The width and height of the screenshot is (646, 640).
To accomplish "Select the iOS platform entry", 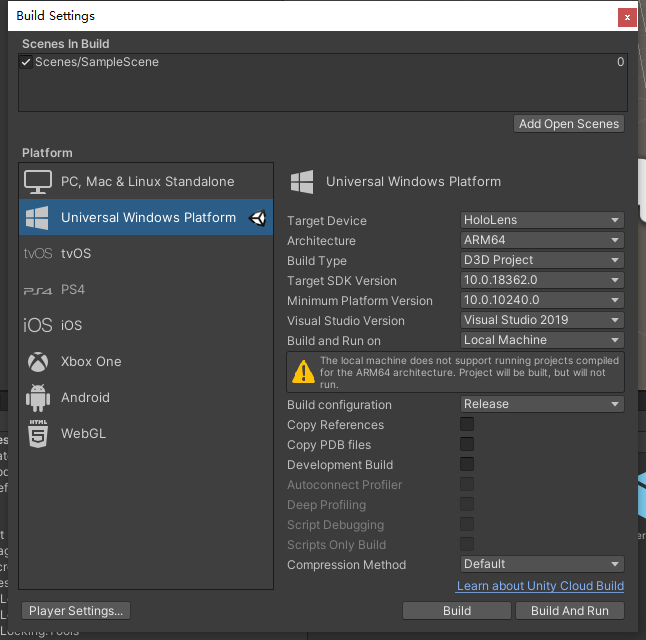I will pyautogui.click(x=146, y=325).
